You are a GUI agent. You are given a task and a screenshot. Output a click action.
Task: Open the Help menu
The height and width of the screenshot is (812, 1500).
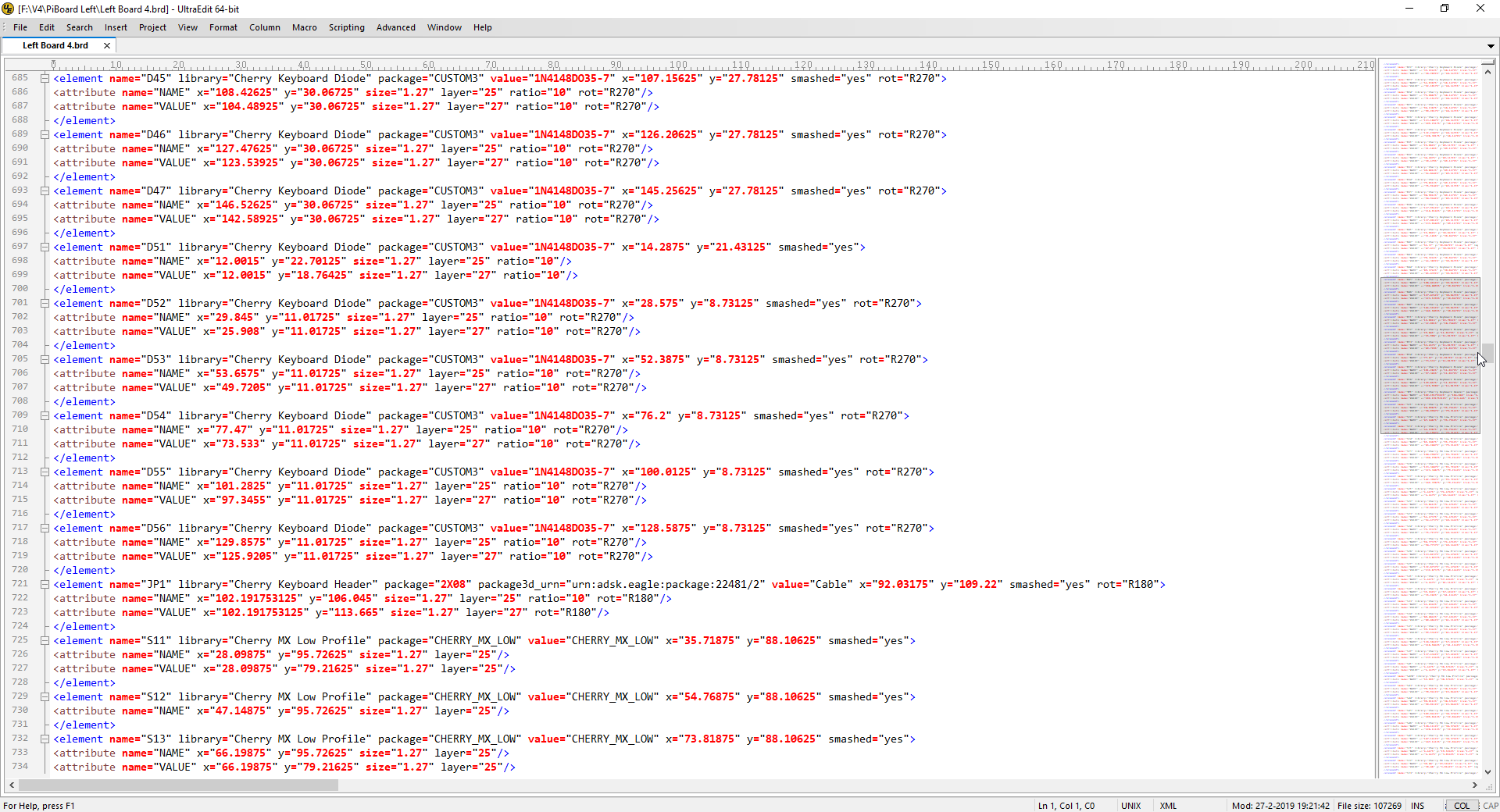[483, 27]
